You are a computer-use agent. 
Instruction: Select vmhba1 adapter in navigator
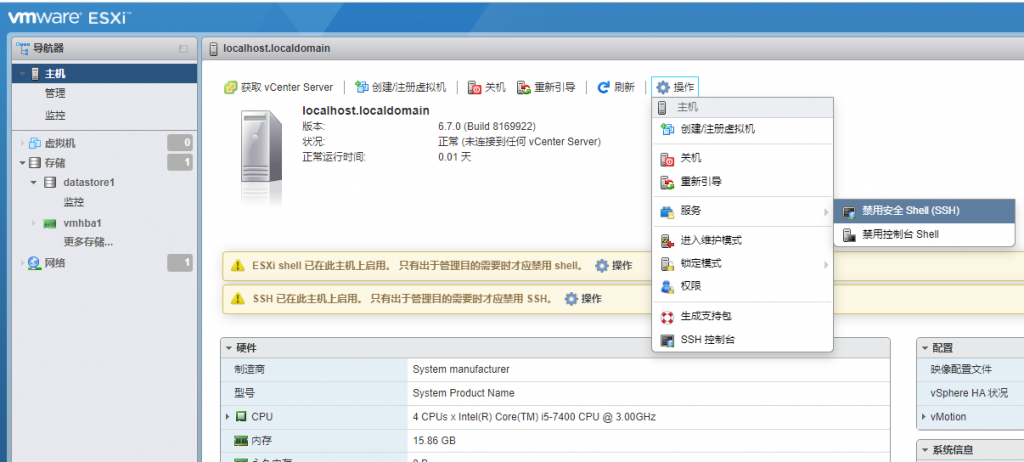[82, 223]
